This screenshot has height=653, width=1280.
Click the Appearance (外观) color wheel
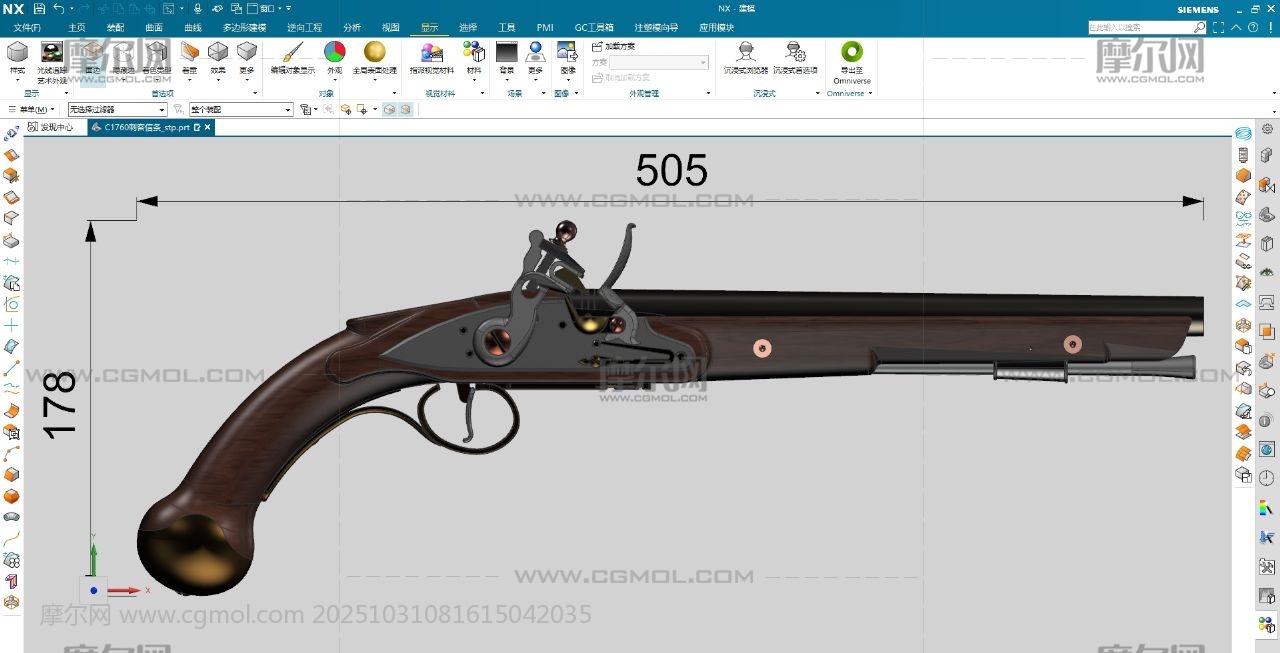pos(334,53)
